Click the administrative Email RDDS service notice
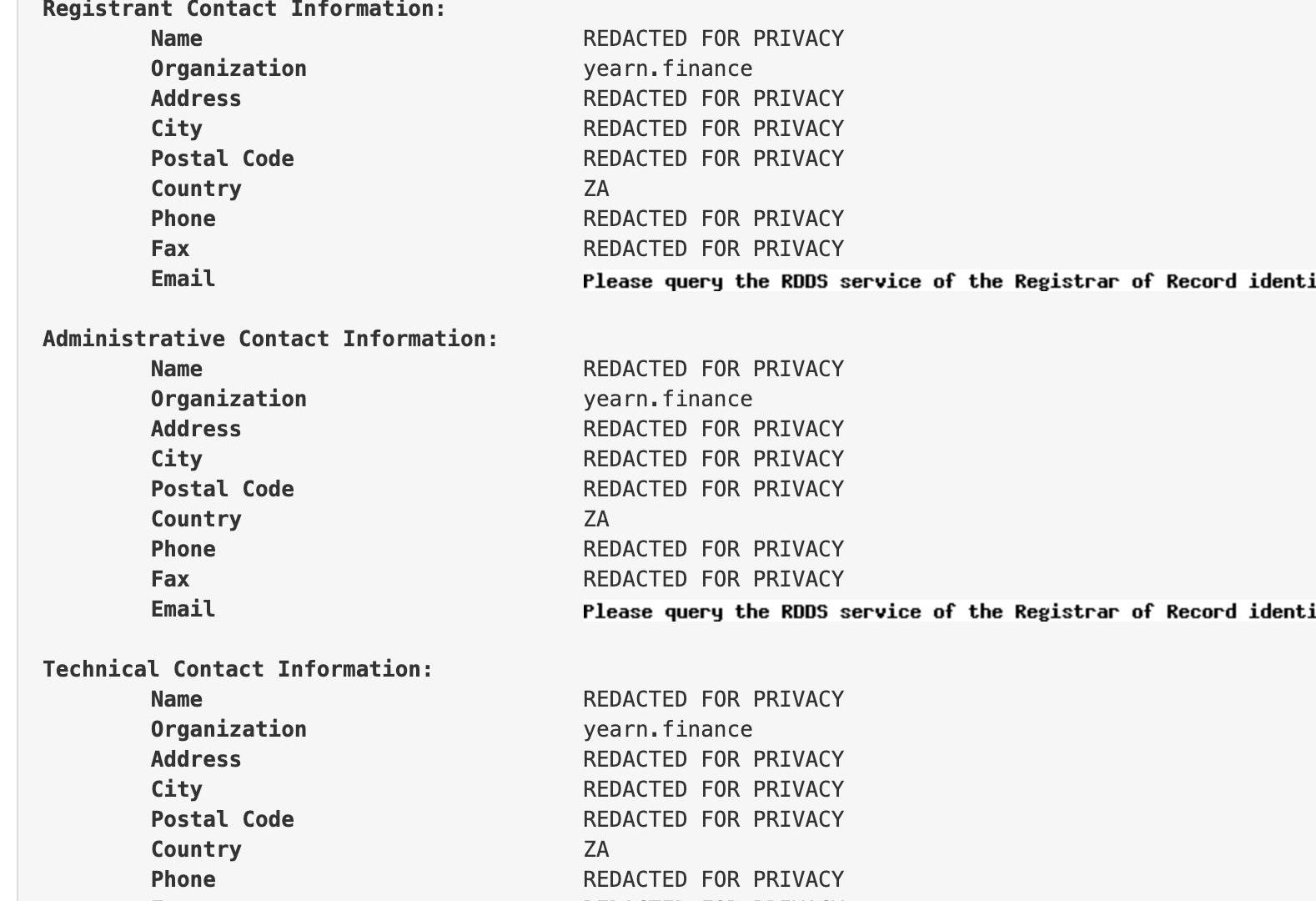Screen dimensions: 1316x901 coord(949,612)
